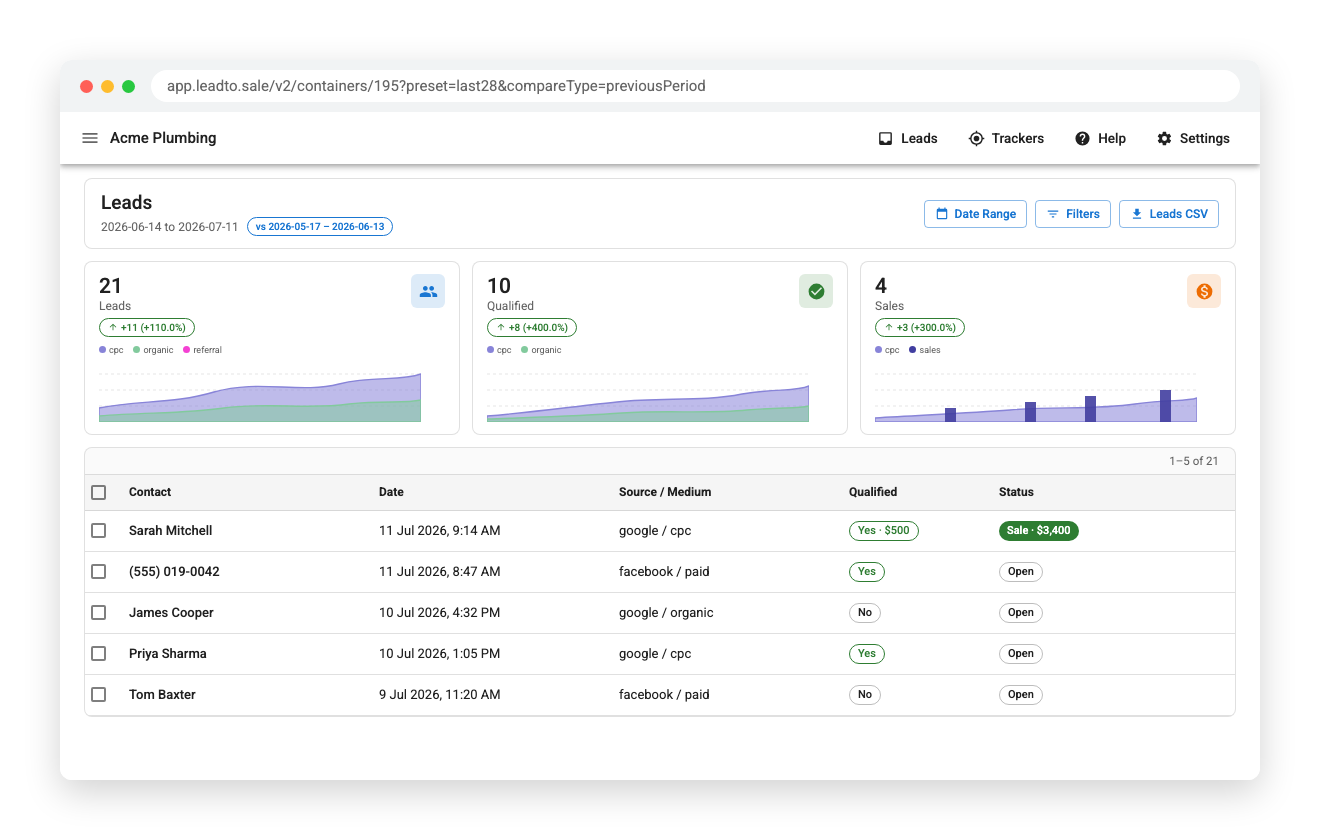Click the Help question mark icon
The height and width of the screenshot is (840, 1320).
tap(1082, 139)
